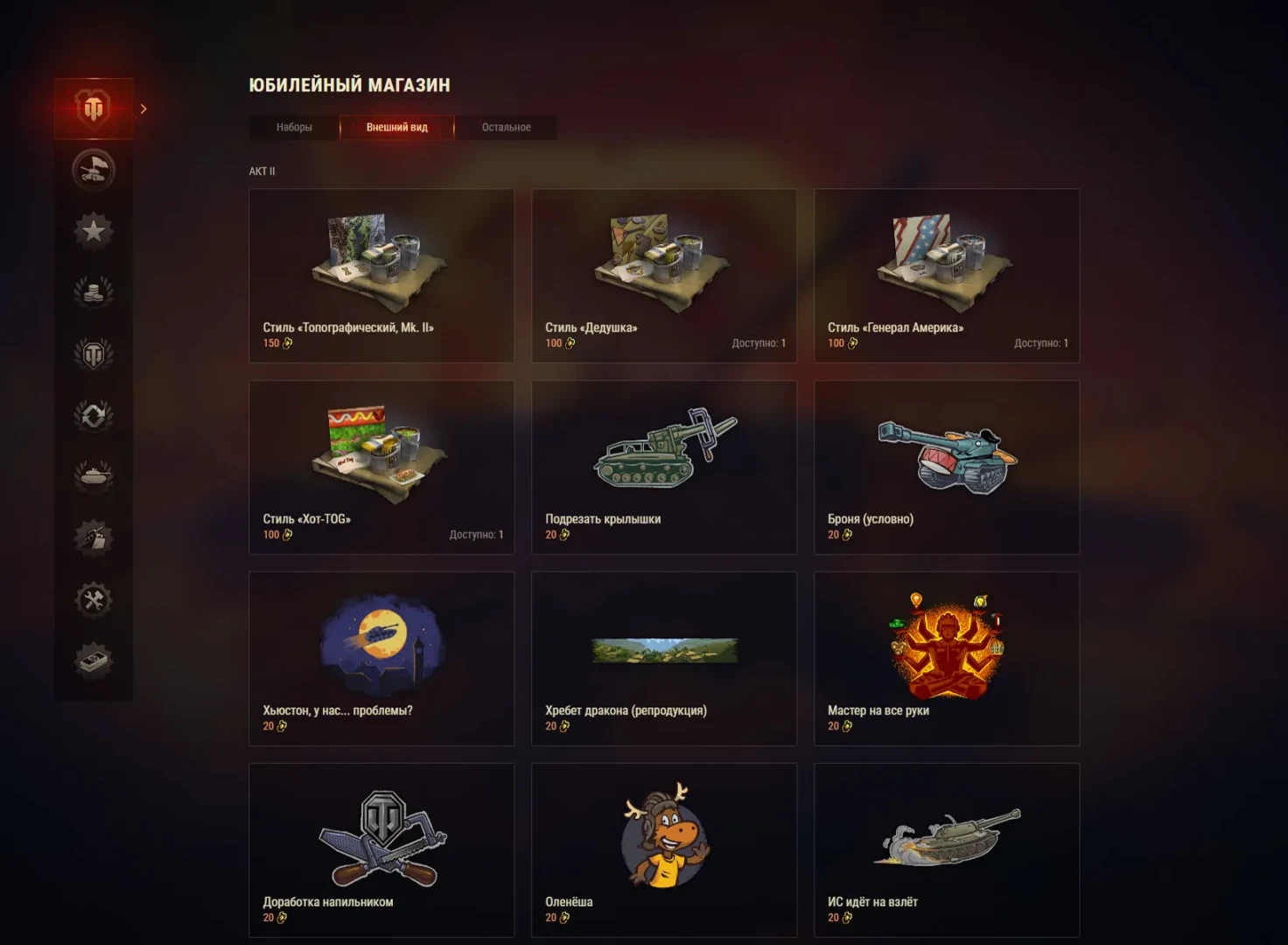The image size is (1288, 945).
Task: Switch to the Наборы tab
Action: (x=294, y=128)
